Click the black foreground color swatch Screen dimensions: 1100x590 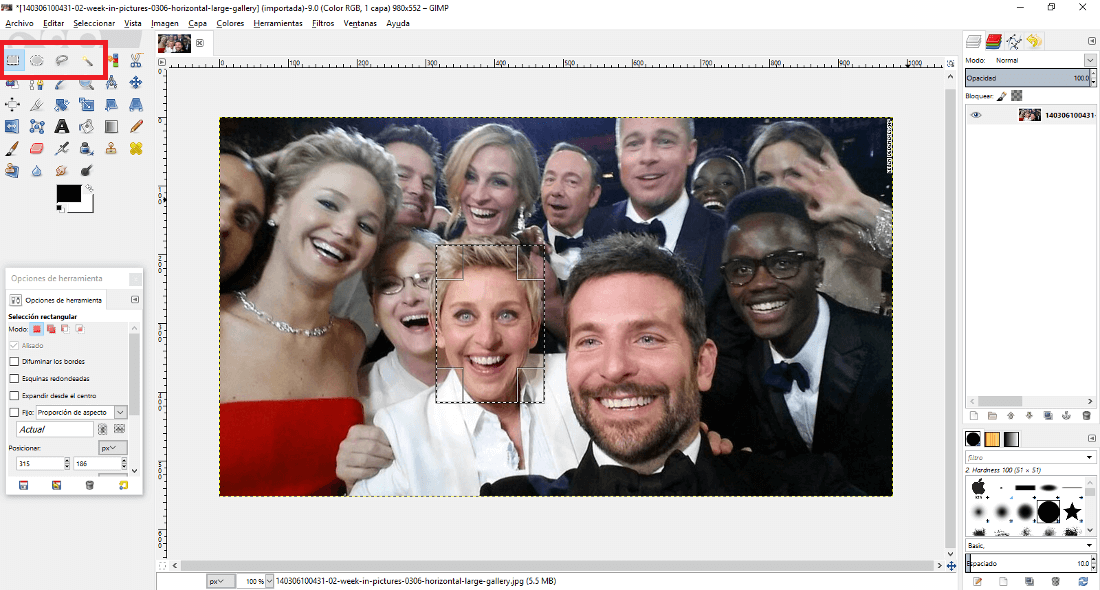tap(68, 194)
